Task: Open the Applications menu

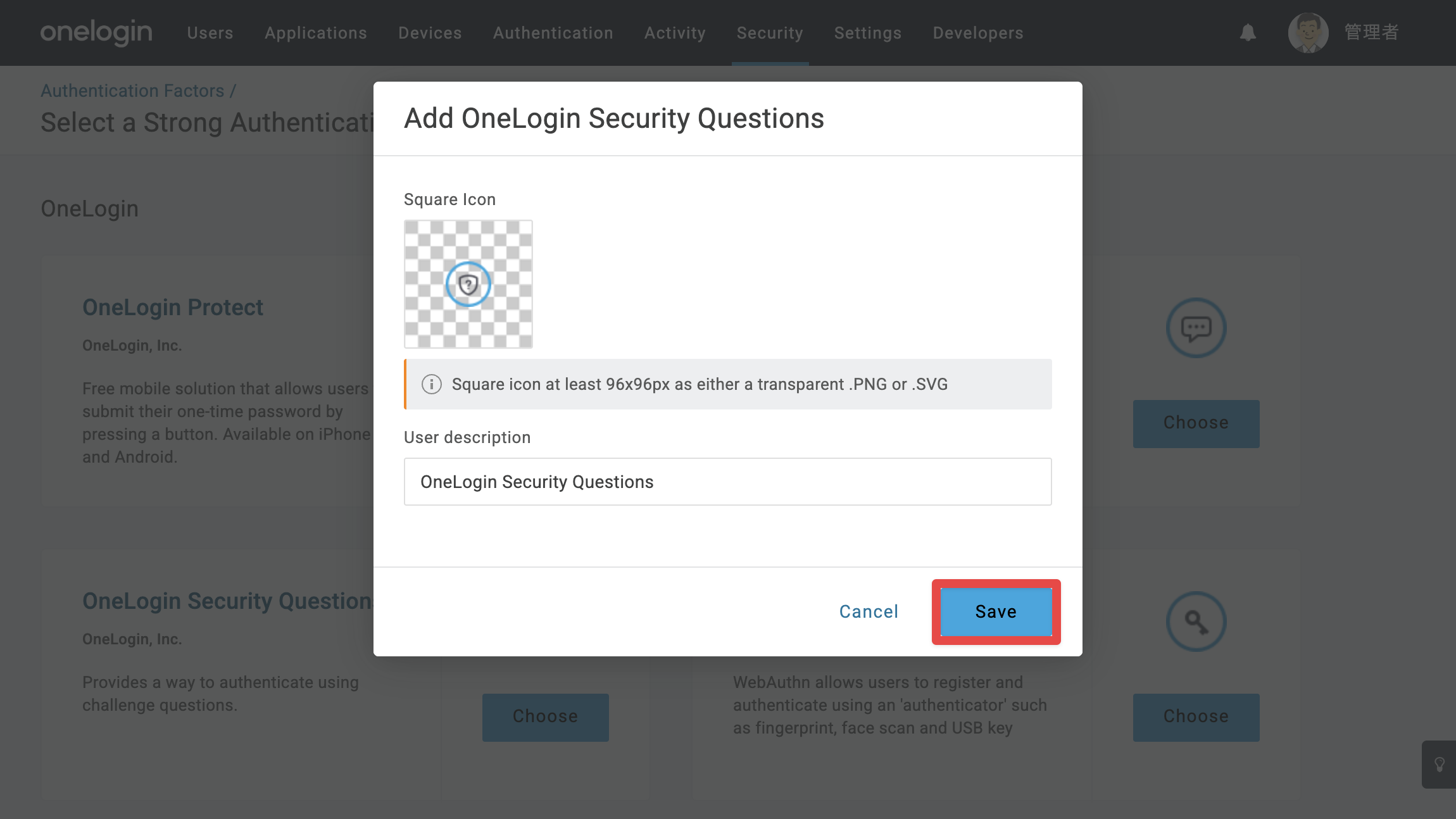Action: 316,33
